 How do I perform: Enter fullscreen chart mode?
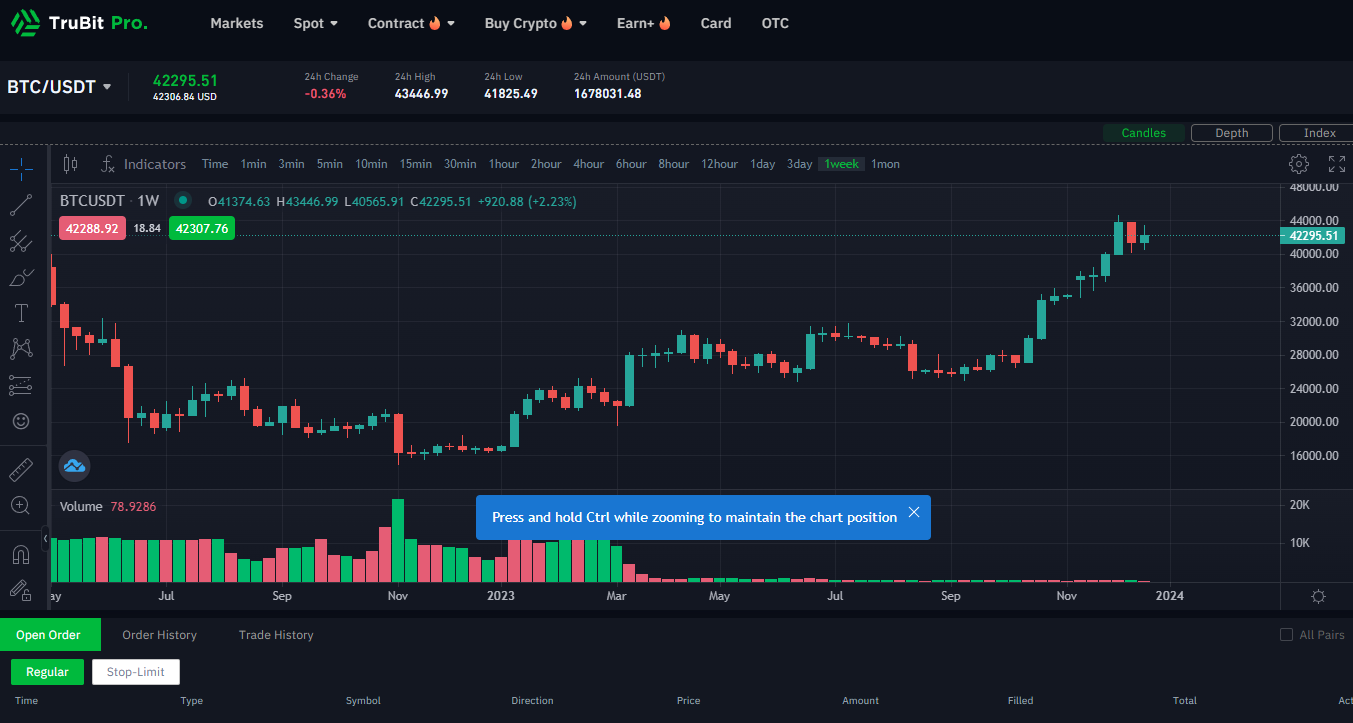[1336, 164]
